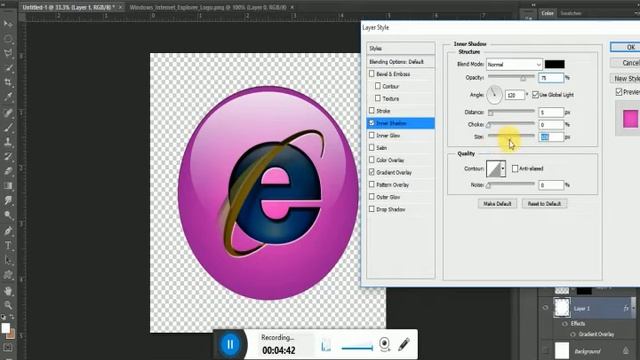Screen dimensions: 640x360
Task: Toggle the Anti-aliased checkbox
Action: pos(515,169)
